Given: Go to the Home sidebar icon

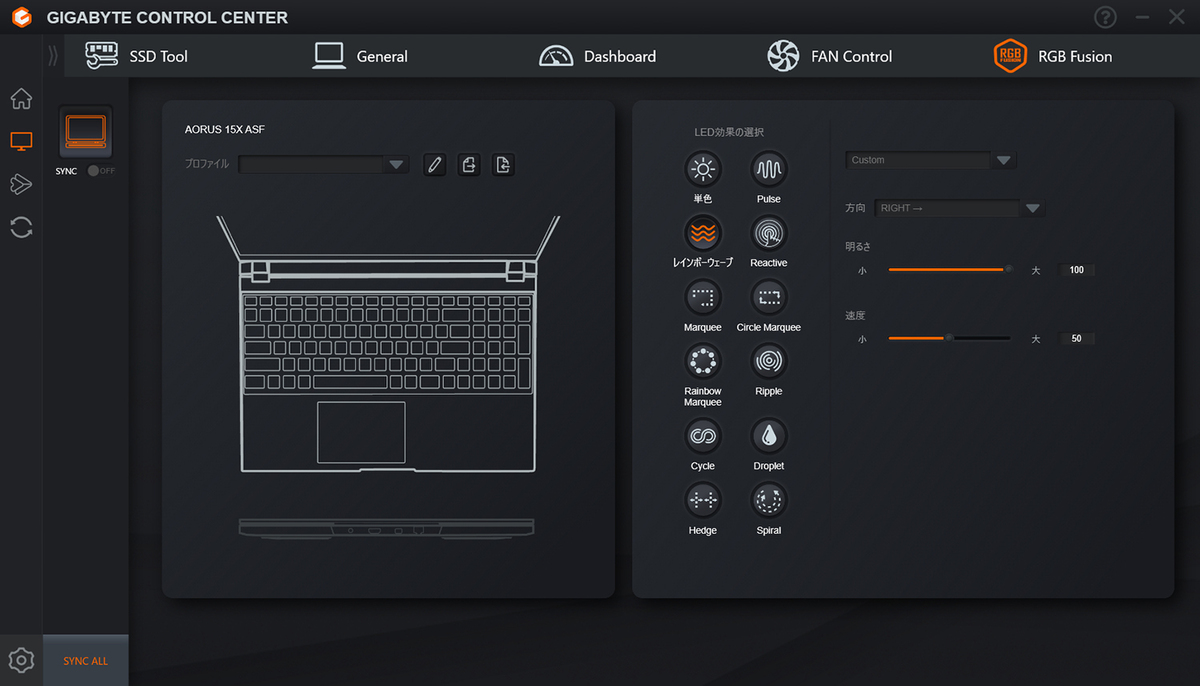Looking at the screenshot, I should pos(21,99).
